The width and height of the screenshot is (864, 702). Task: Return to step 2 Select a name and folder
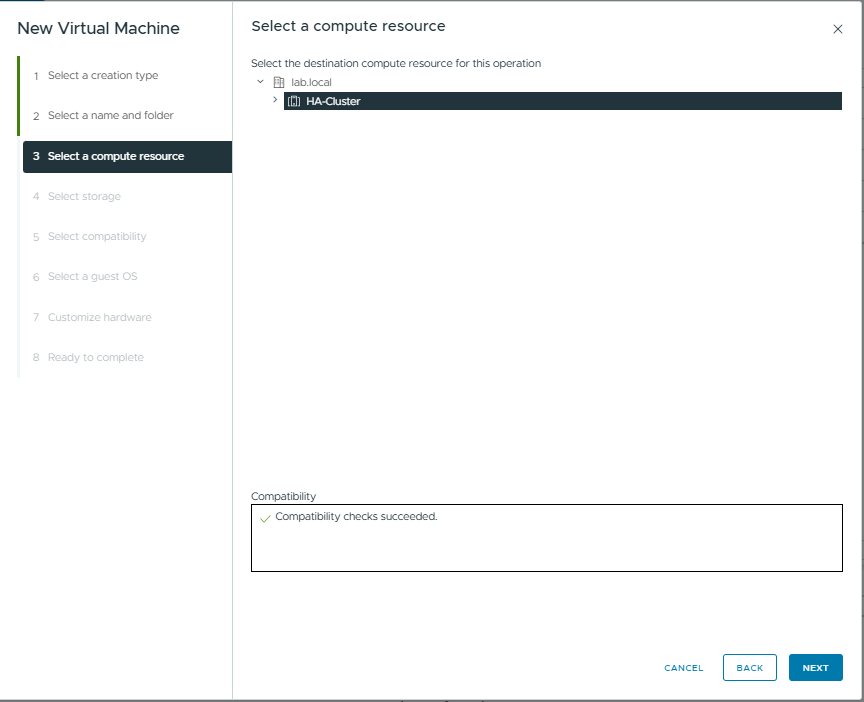[110, 116]
